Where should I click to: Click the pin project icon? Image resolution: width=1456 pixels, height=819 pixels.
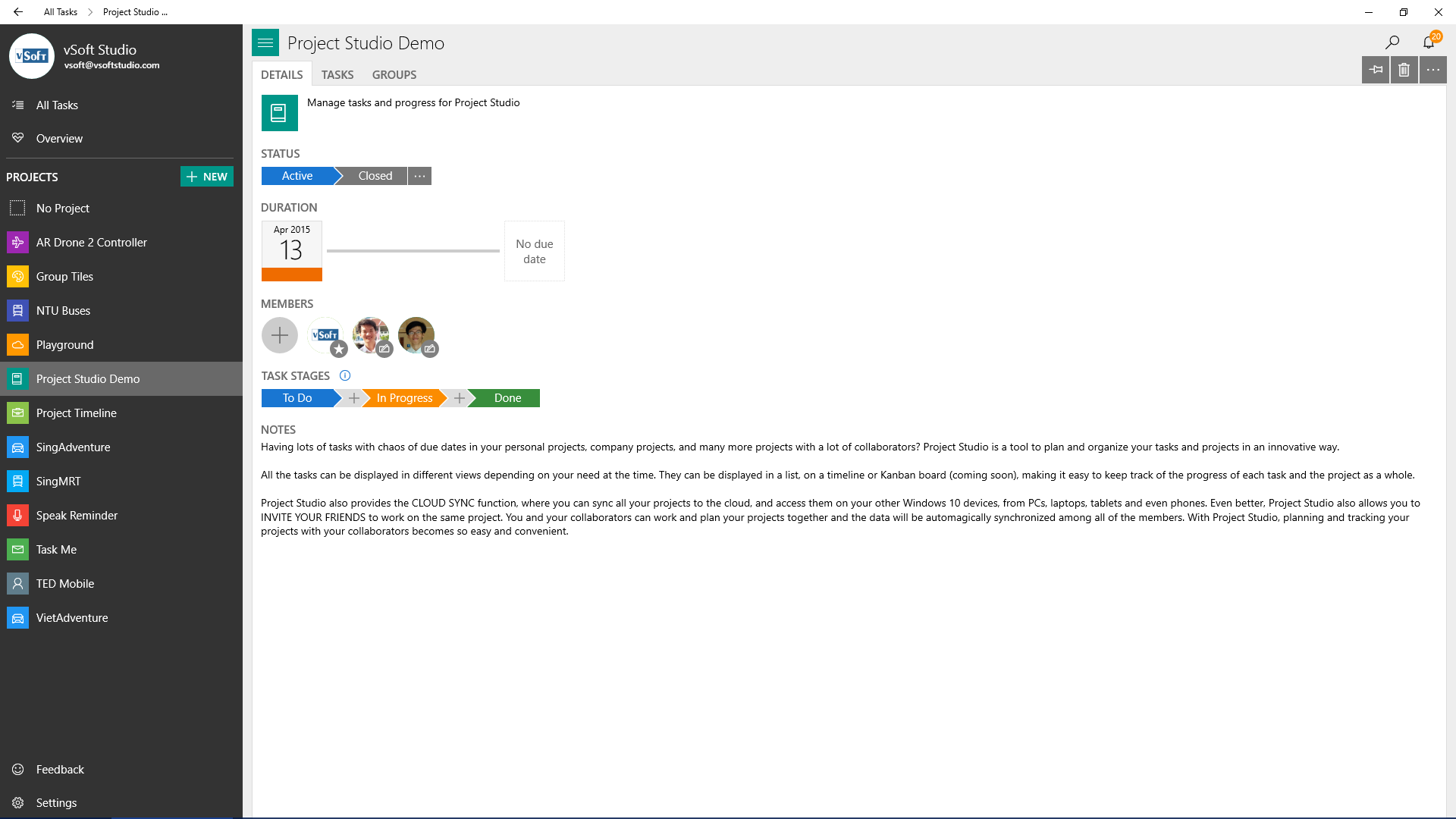tap(1376, 70)
